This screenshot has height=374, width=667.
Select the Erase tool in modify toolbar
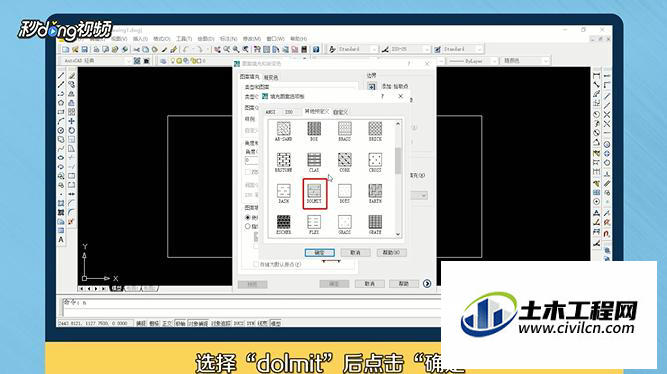(71, 75)
